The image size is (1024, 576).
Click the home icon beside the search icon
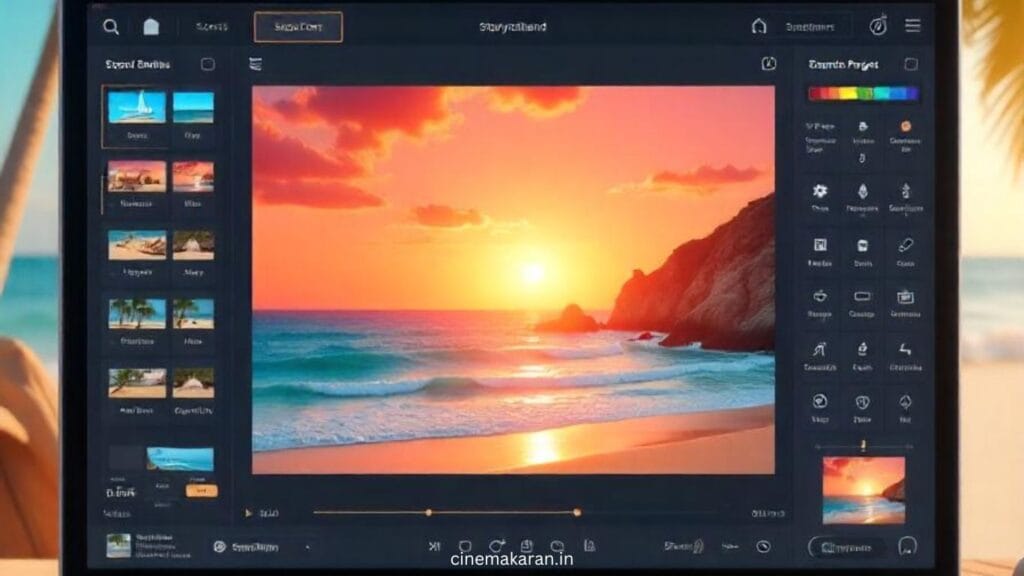(151, 27)
